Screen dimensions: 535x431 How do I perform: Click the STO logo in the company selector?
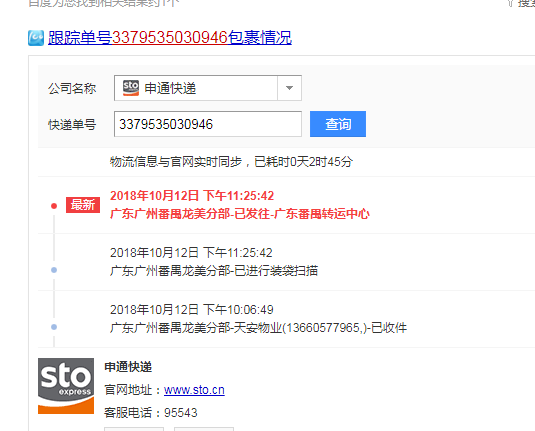click(131, 88)
